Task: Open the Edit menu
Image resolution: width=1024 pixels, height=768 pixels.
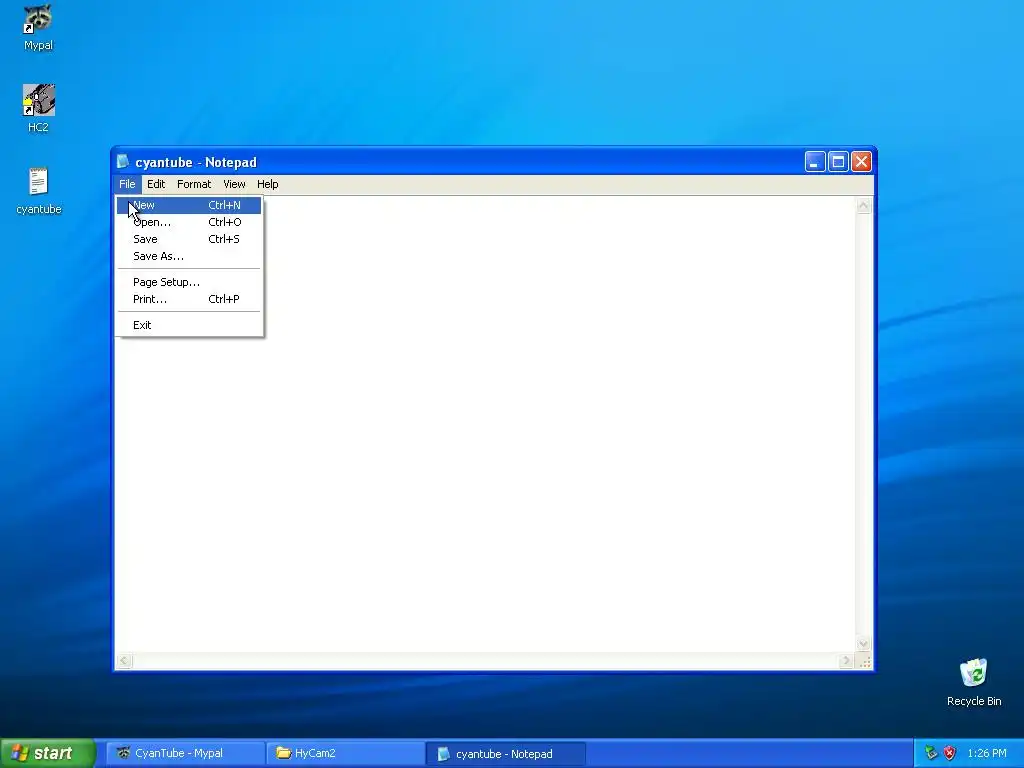Action: click(156, 184)
